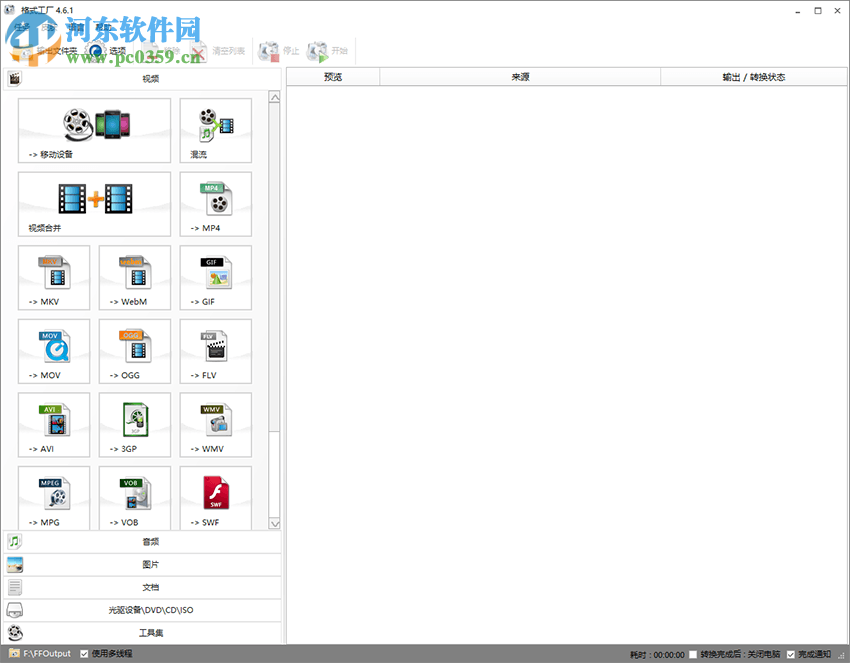
Task: Open the 语言 language menu
Action: [x=76, y=27]
